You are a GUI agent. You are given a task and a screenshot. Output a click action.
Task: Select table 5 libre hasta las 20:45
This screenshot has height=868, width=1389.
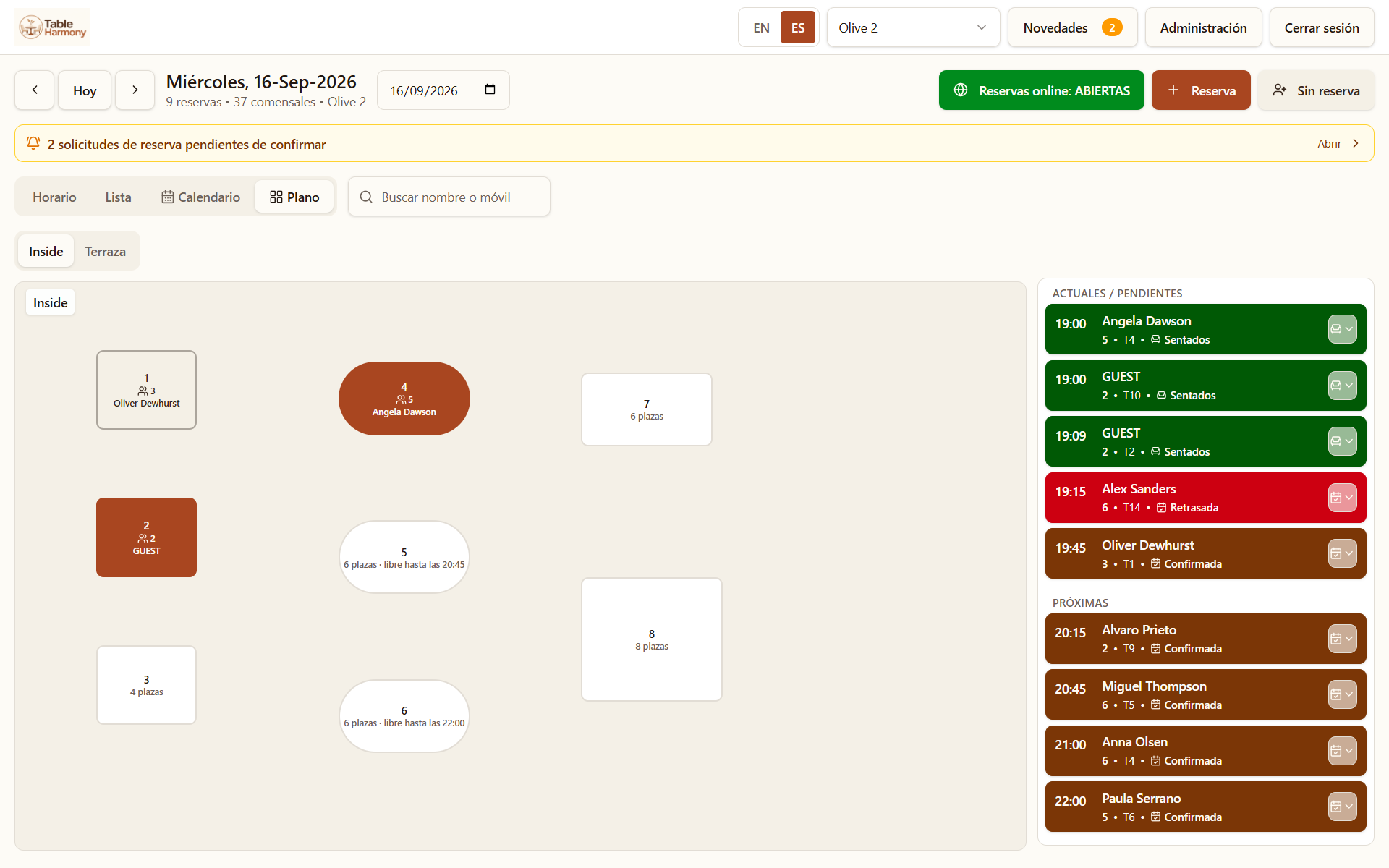click(404, 557)
